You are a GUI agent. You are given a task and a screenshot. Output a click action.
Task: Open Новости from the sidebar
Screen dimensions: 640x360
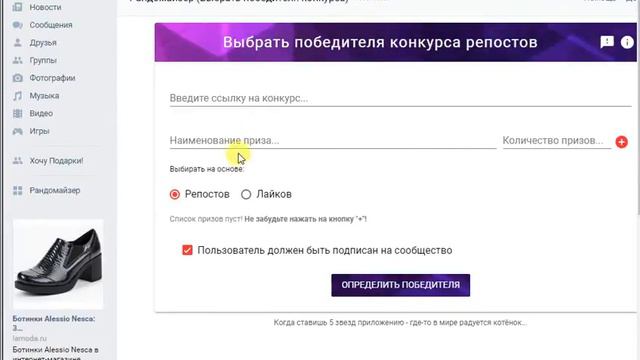point(45,7)
